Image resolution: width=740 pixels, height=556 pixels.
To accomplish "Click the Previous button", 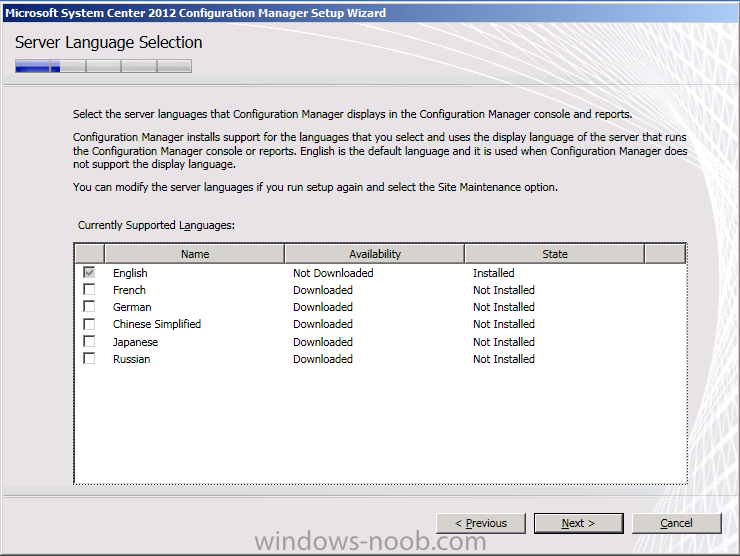I will 480,523.
